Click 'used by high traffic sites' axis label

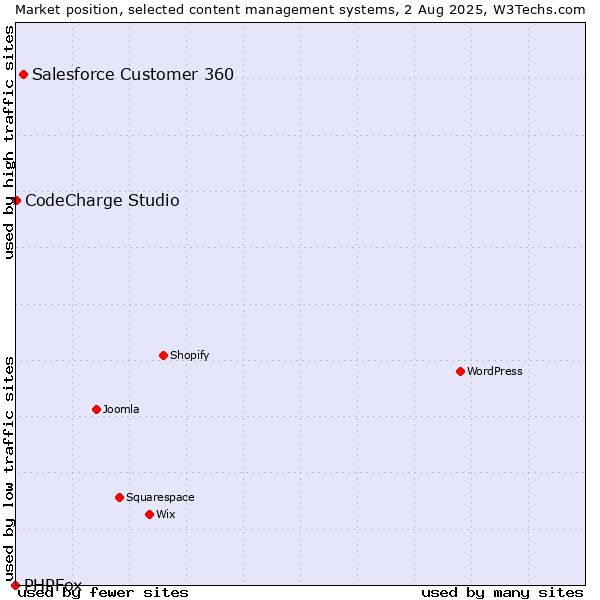point(8,142)
